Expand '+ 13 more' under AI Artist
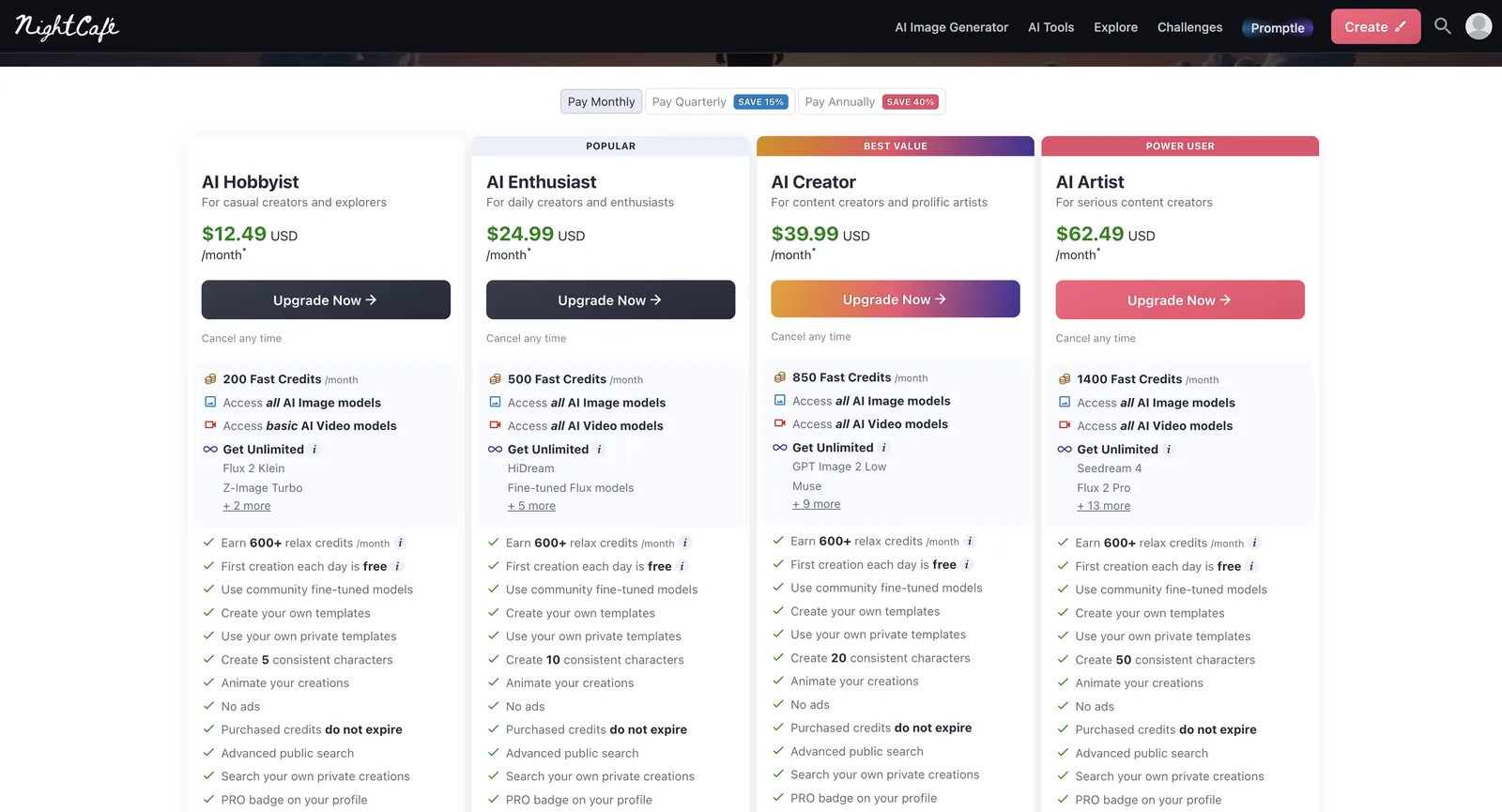The height and width of the screenshot is (812, 1502). click(x=1104, y=506)
